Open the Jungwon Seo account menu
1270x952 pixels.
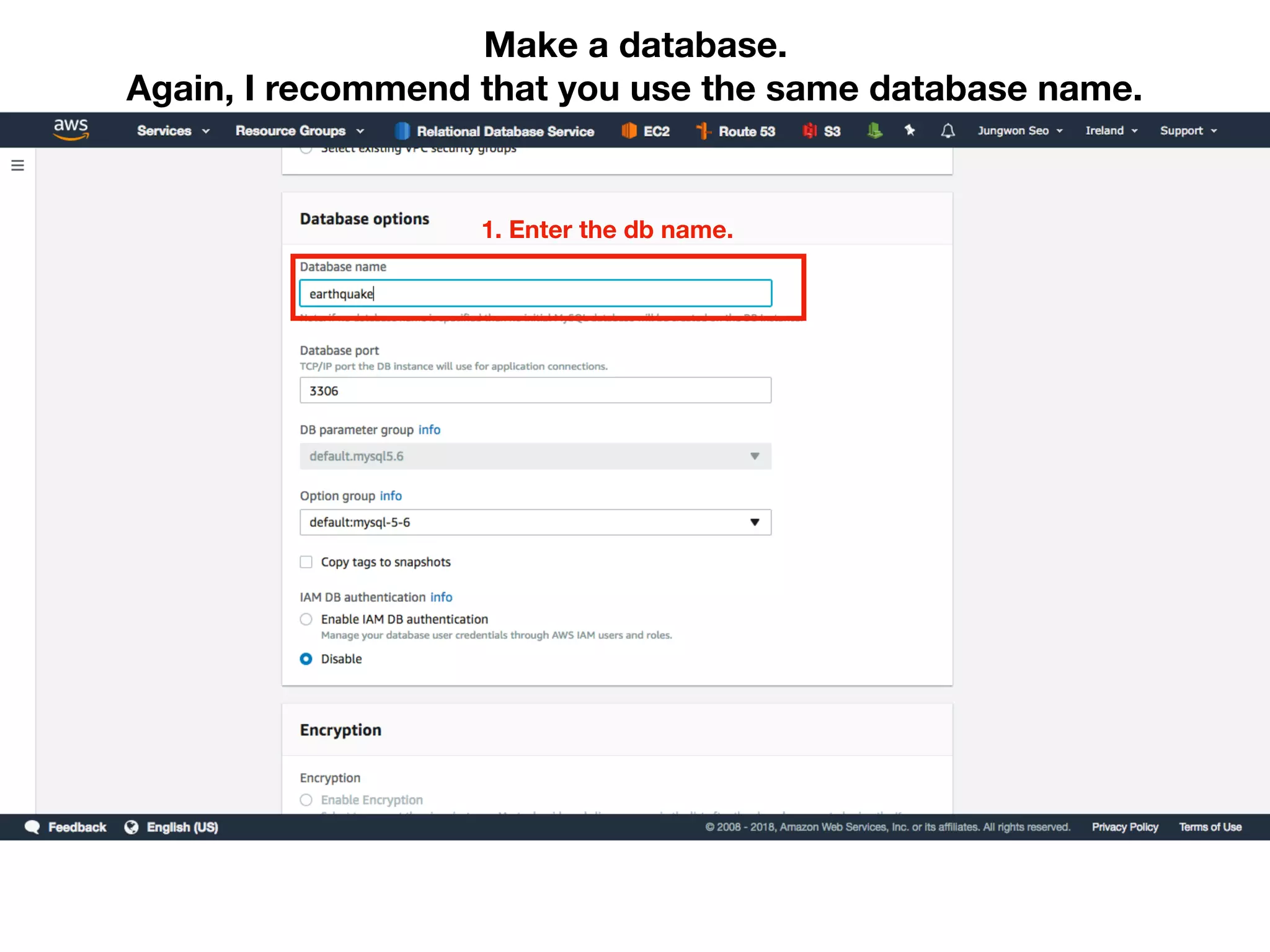click(1020, 131)
